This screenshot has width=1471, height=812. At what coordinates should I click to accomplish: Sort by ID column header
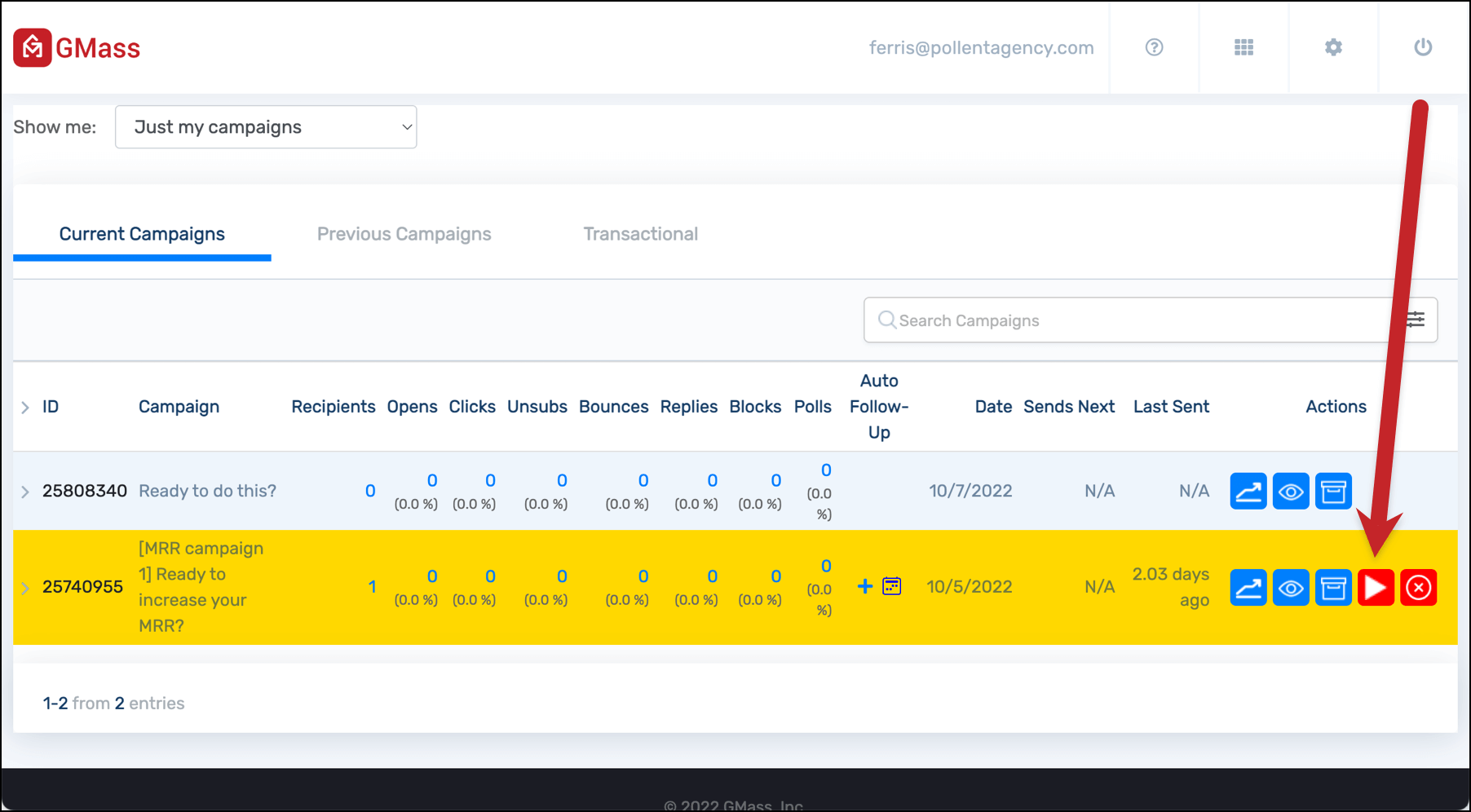51,407
